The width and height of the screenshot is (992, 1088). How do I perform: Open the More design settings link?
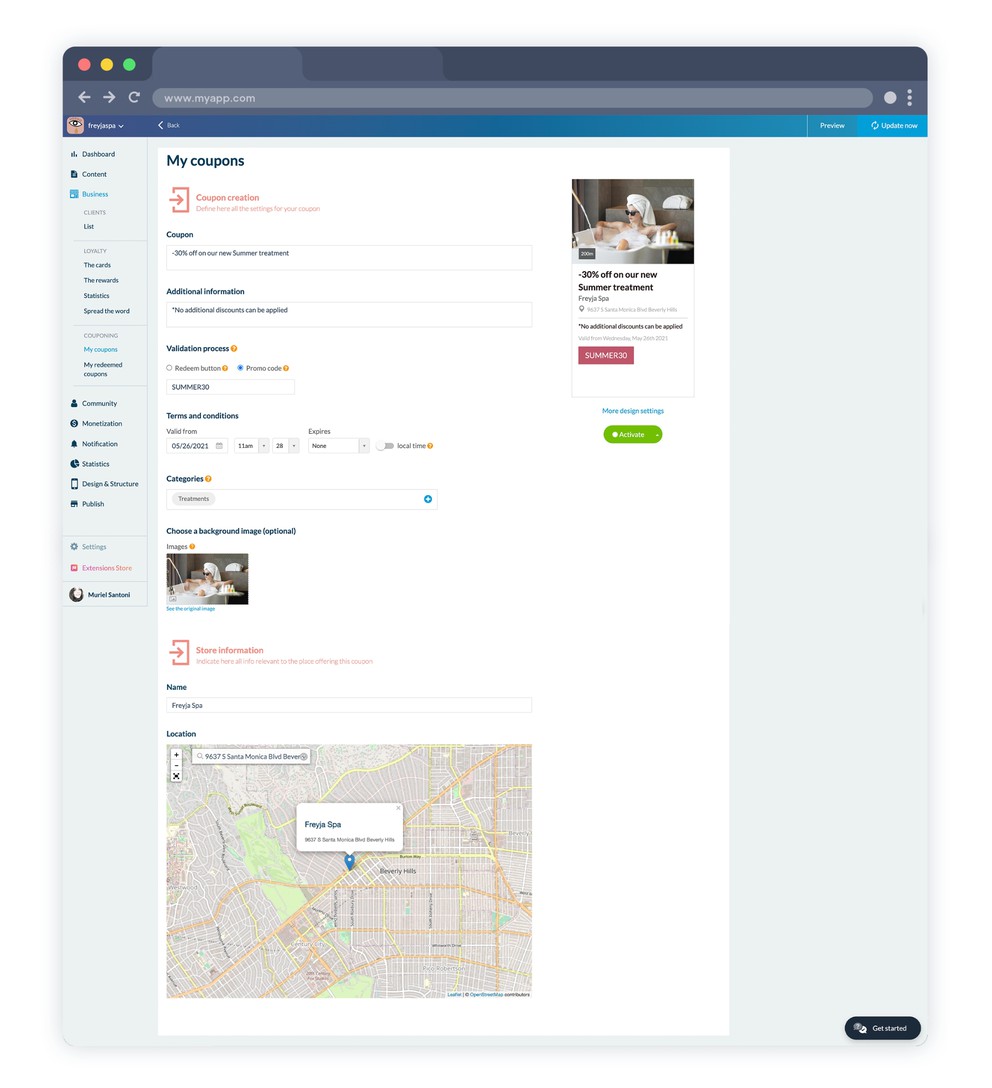click(632, 411)
